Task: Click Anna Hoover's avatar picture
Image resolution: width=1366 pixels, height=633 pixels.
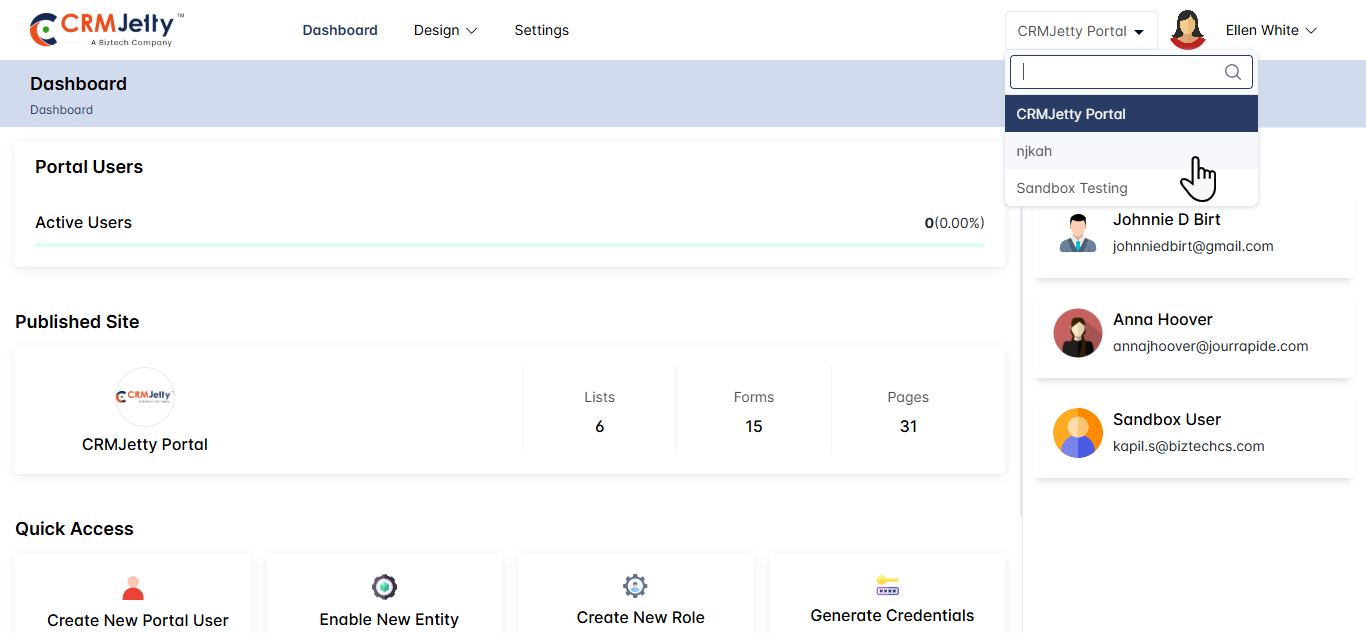Action: pyautogui.click(x=1077, y=333)
